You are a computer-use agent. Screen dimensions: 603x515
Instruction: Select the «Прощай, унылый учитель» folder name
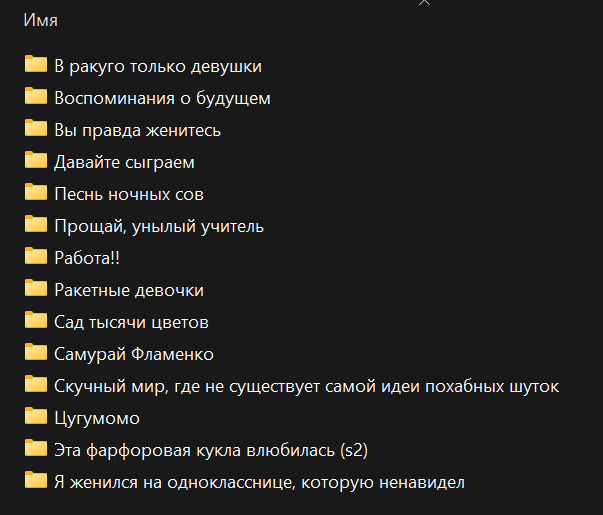pyautogui.click(x=159, y=226)
